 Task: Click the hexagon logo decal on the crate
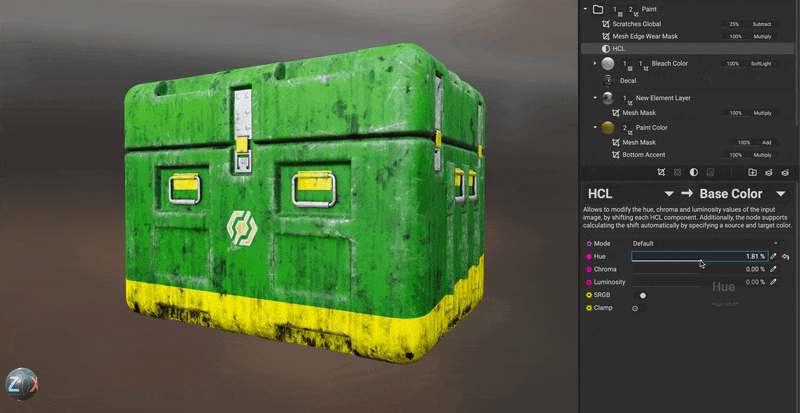242,228
